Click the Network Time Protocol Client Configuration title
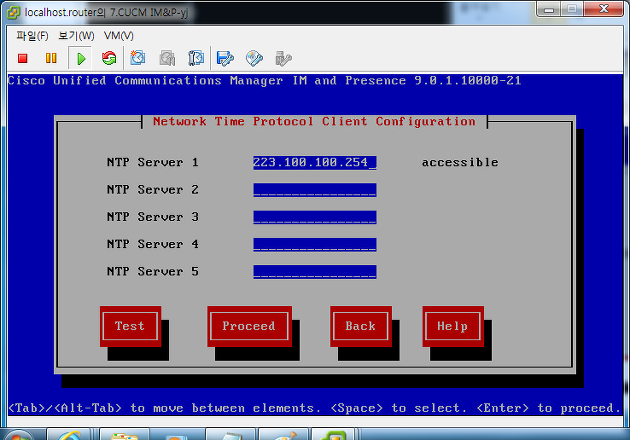This screenshot has width=630, height=440. coord(314,121)
